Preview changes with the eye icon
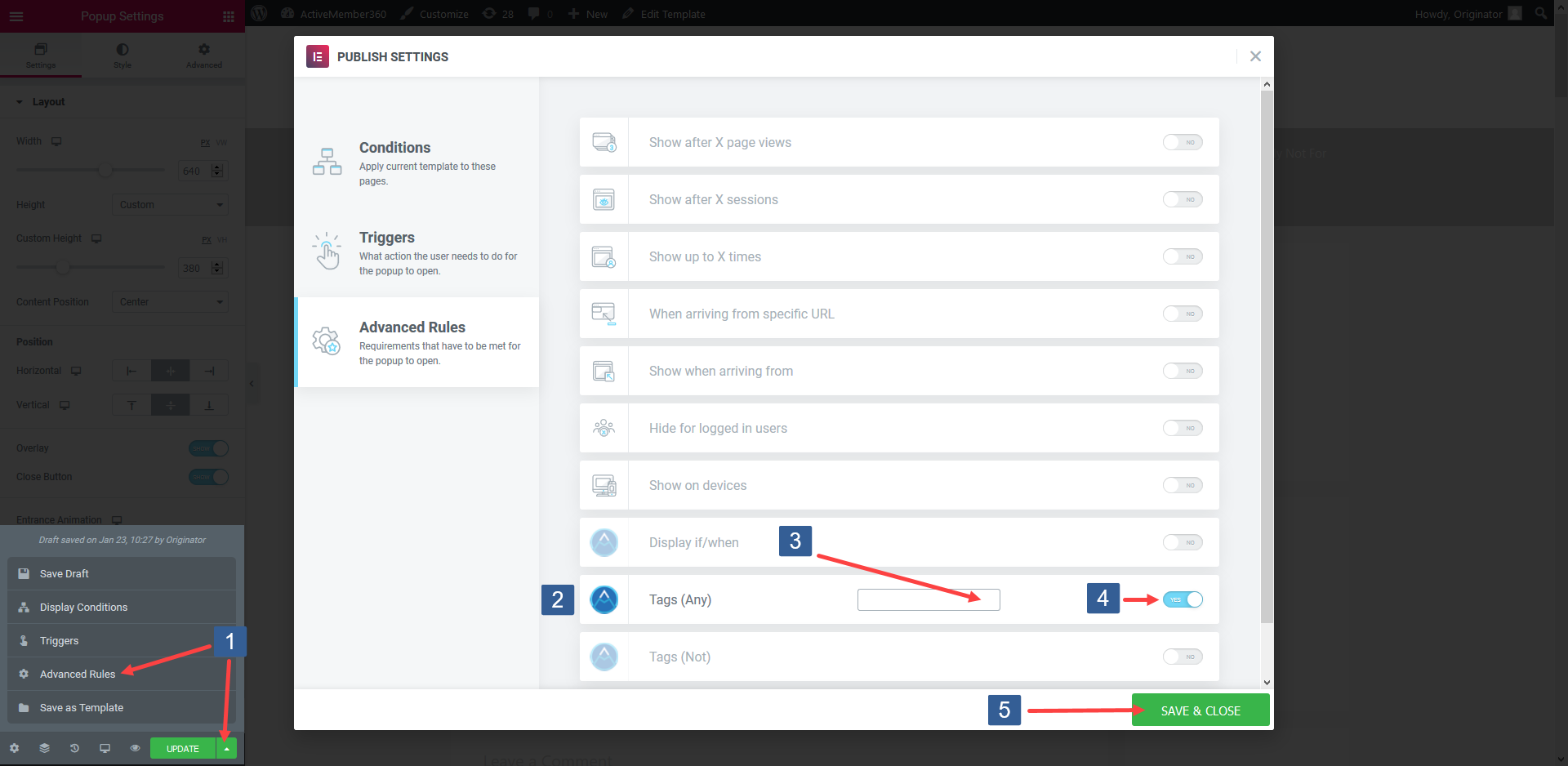This screenshot has height=766, width=1568. (x=135, y=748)
